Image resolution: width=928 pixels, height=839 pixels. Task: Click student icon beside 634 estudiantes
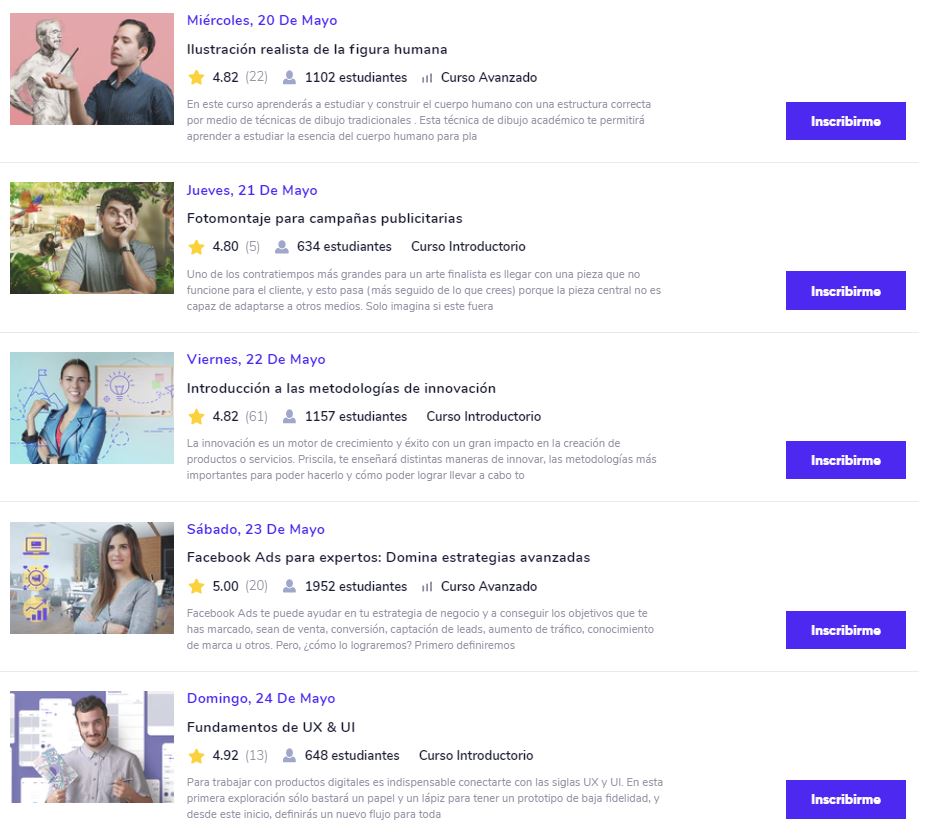click(x=282, y=247)
